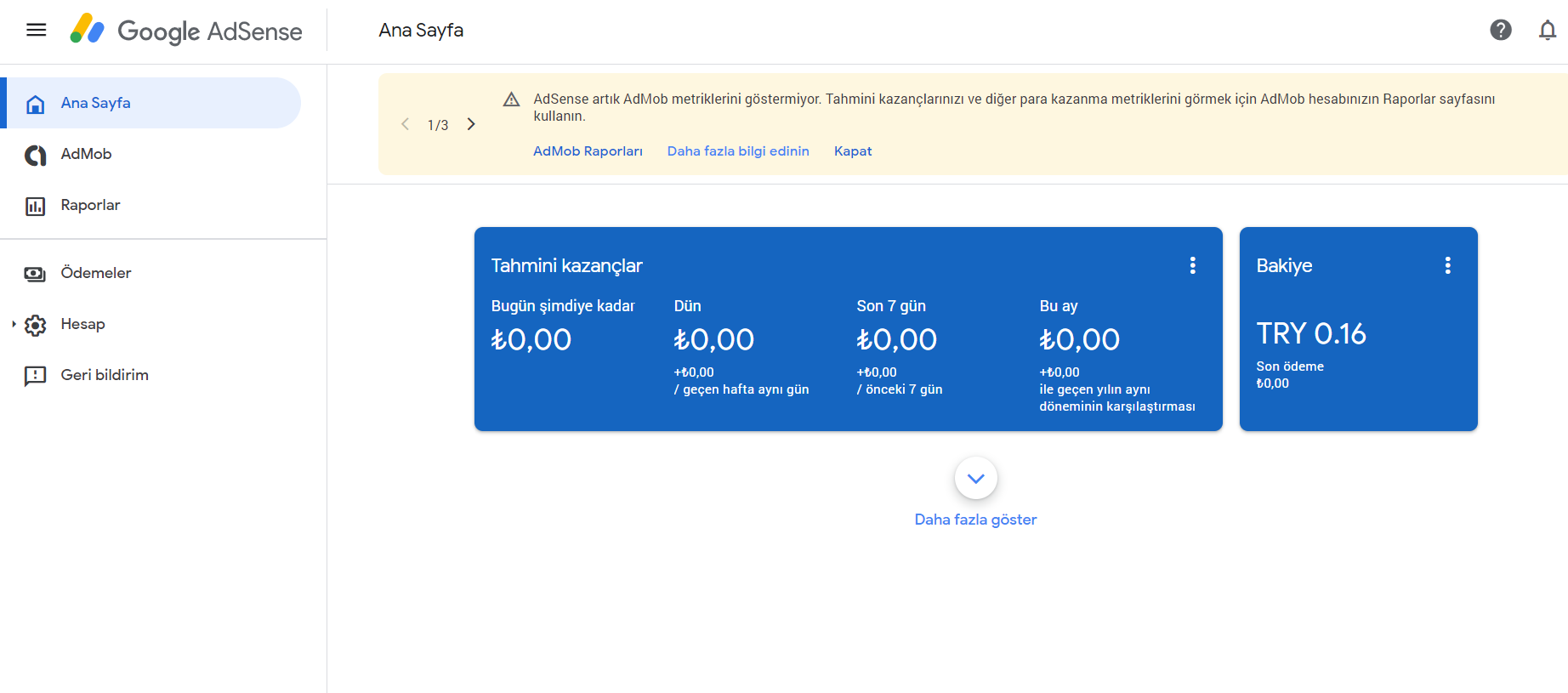Open the AdMob Raporları link
Screen dimensions: 1568x693
[588, 151]
